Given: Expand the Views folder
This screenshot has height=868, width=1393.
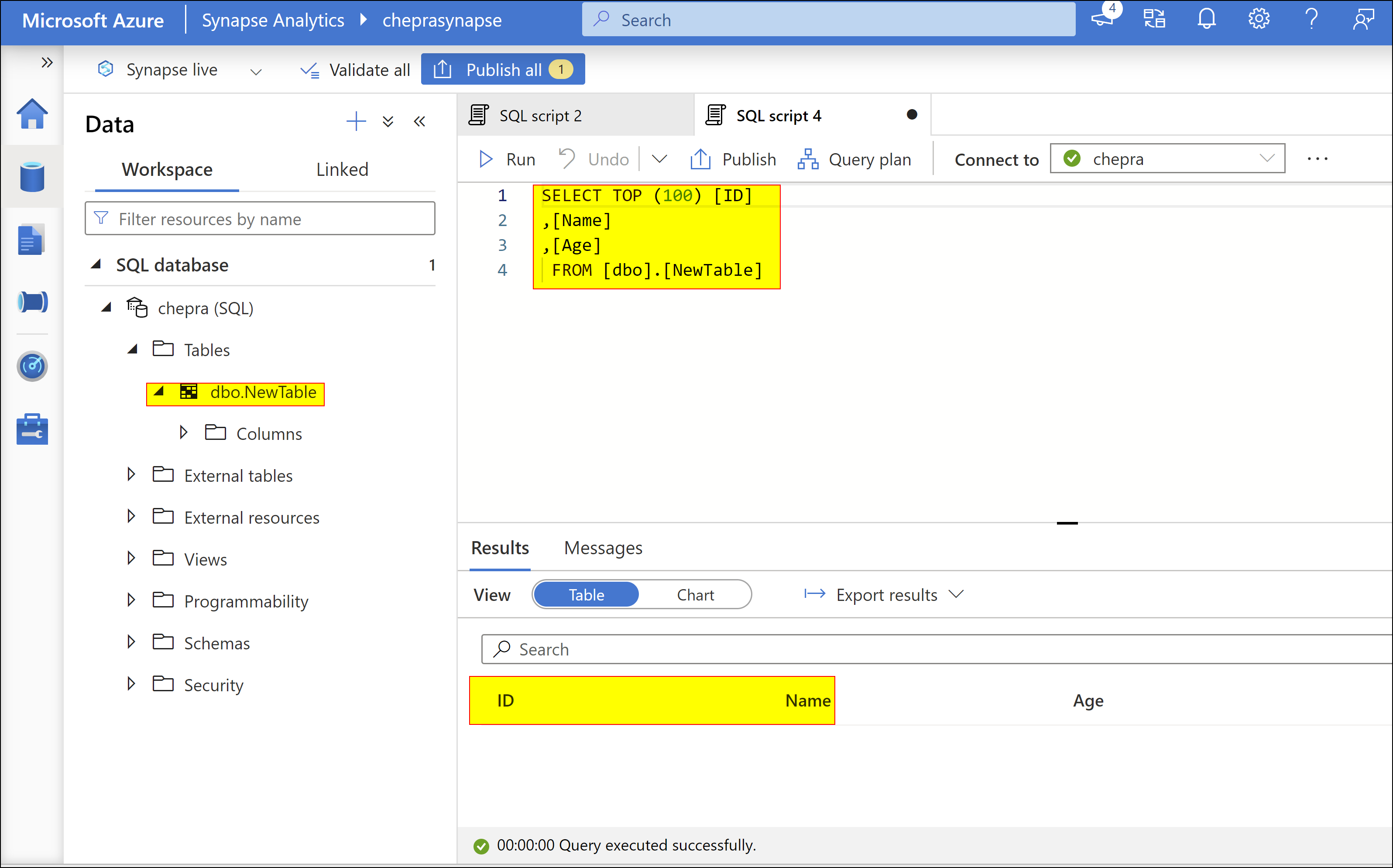Looking at the screenshot, I should [131, 558].
